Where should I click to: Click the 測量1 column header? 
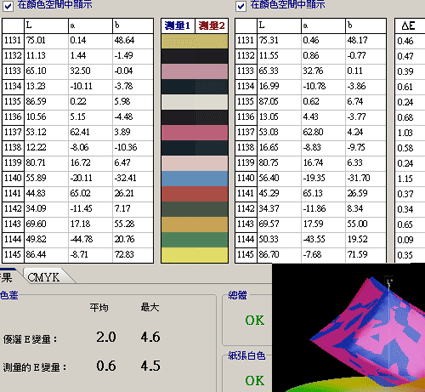coord(178,26)
